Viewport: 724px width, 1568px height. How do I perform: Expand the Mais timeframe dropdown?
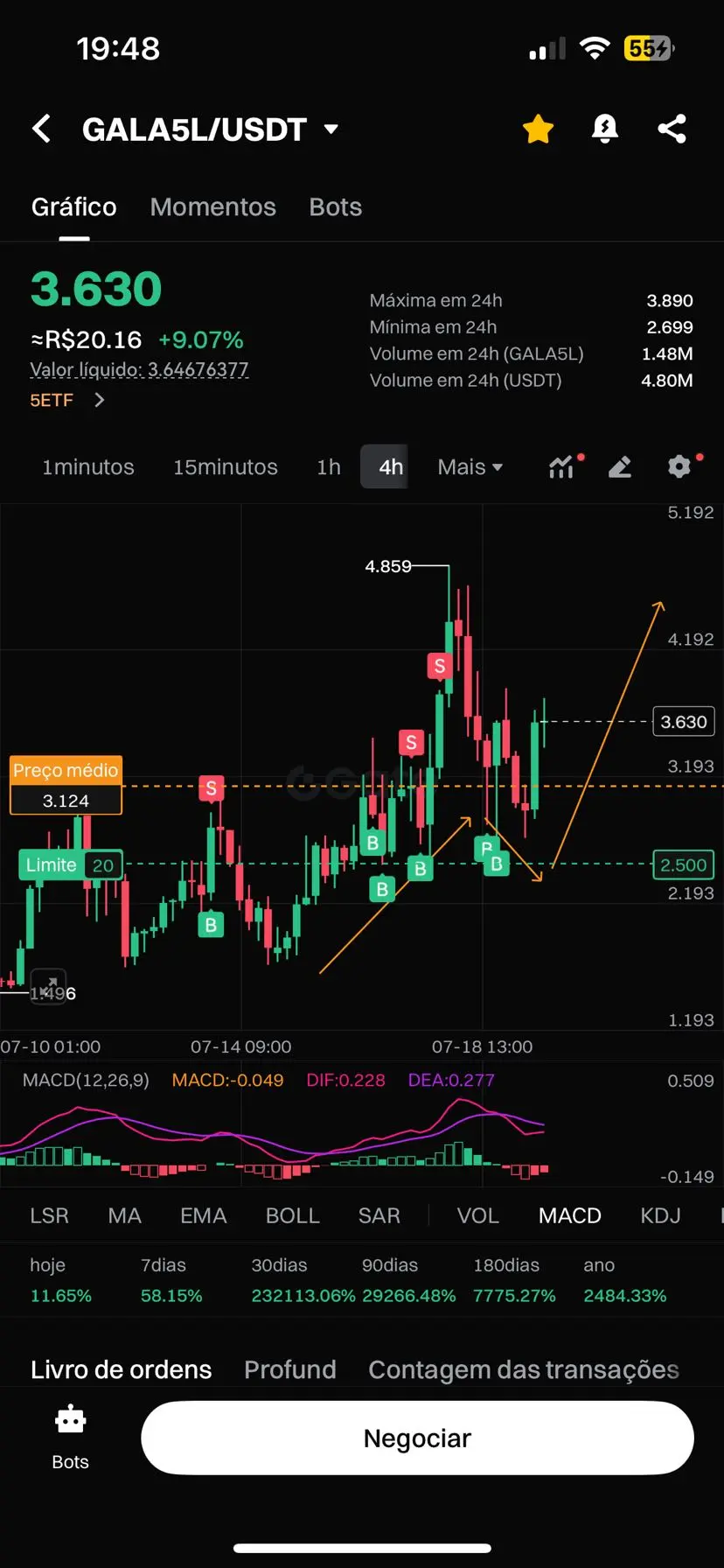[x=470, y=466]
